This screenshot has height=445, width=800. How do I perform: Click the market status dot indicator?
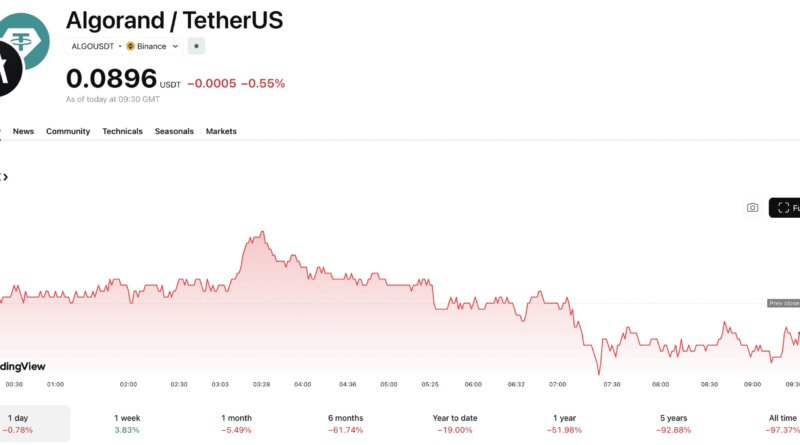[x=197, y=46]
